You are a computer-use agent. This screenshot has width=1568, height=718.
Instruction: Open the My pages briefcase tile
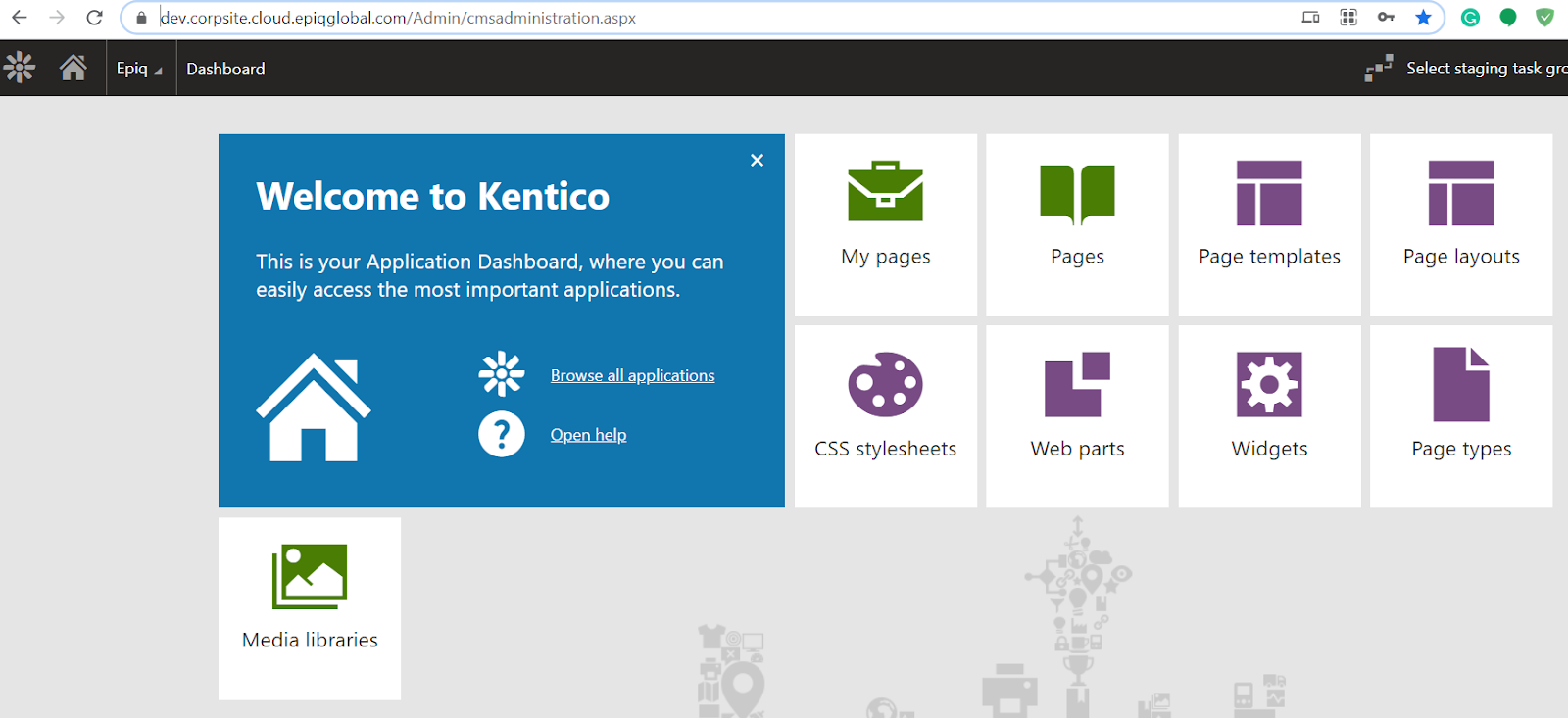[x=886, y=225]
